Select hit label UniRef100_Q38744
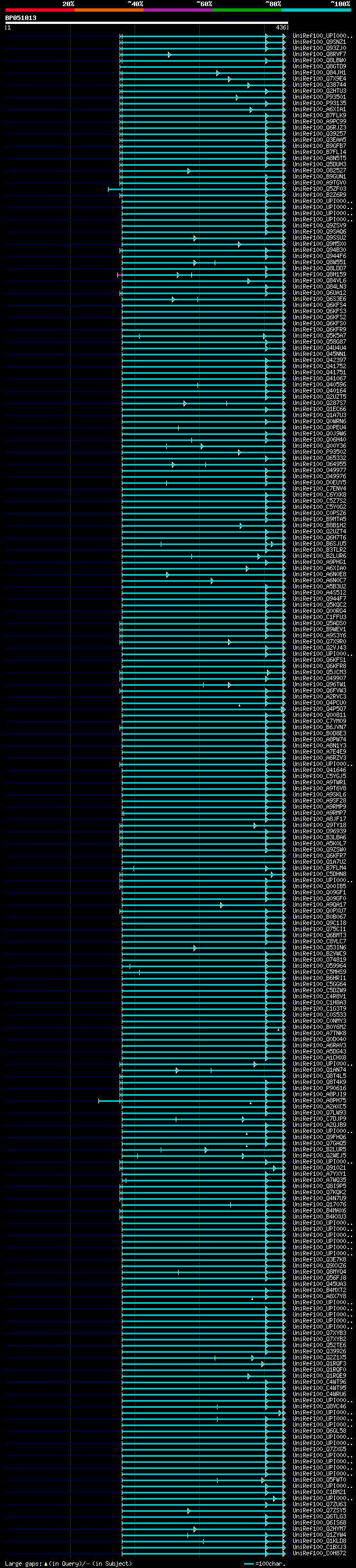The width and height of the screenshot is (356, 1568). 319,85
